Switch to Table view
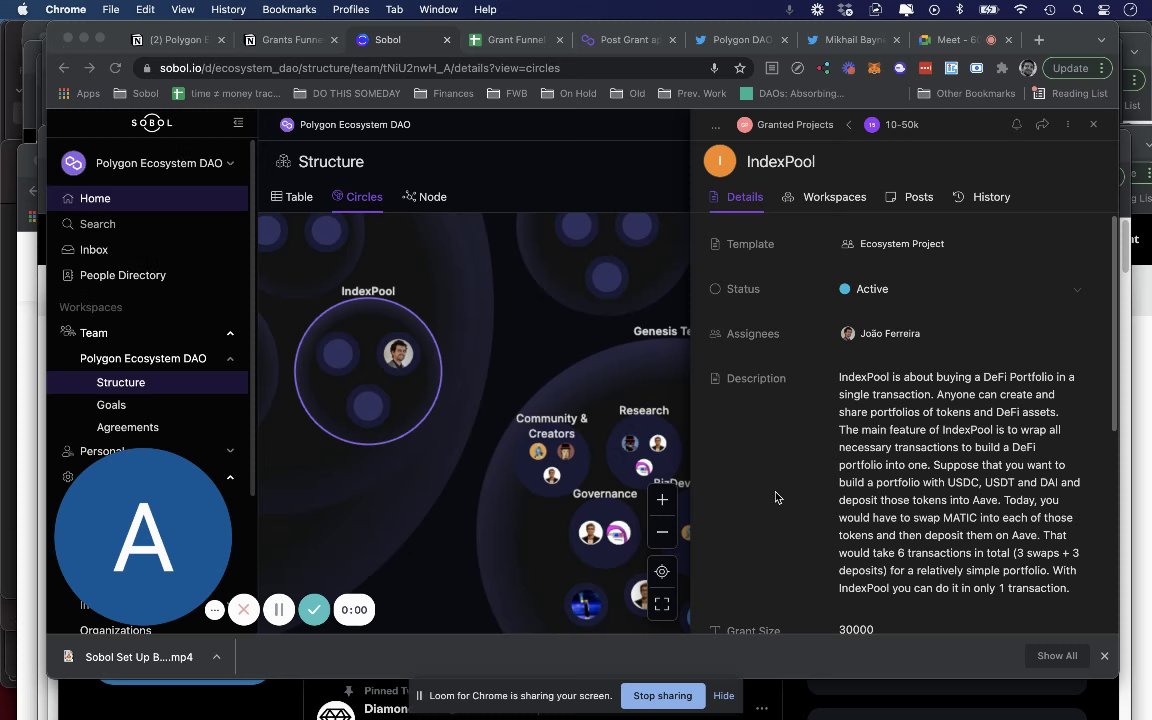 (x=292, y=197)
